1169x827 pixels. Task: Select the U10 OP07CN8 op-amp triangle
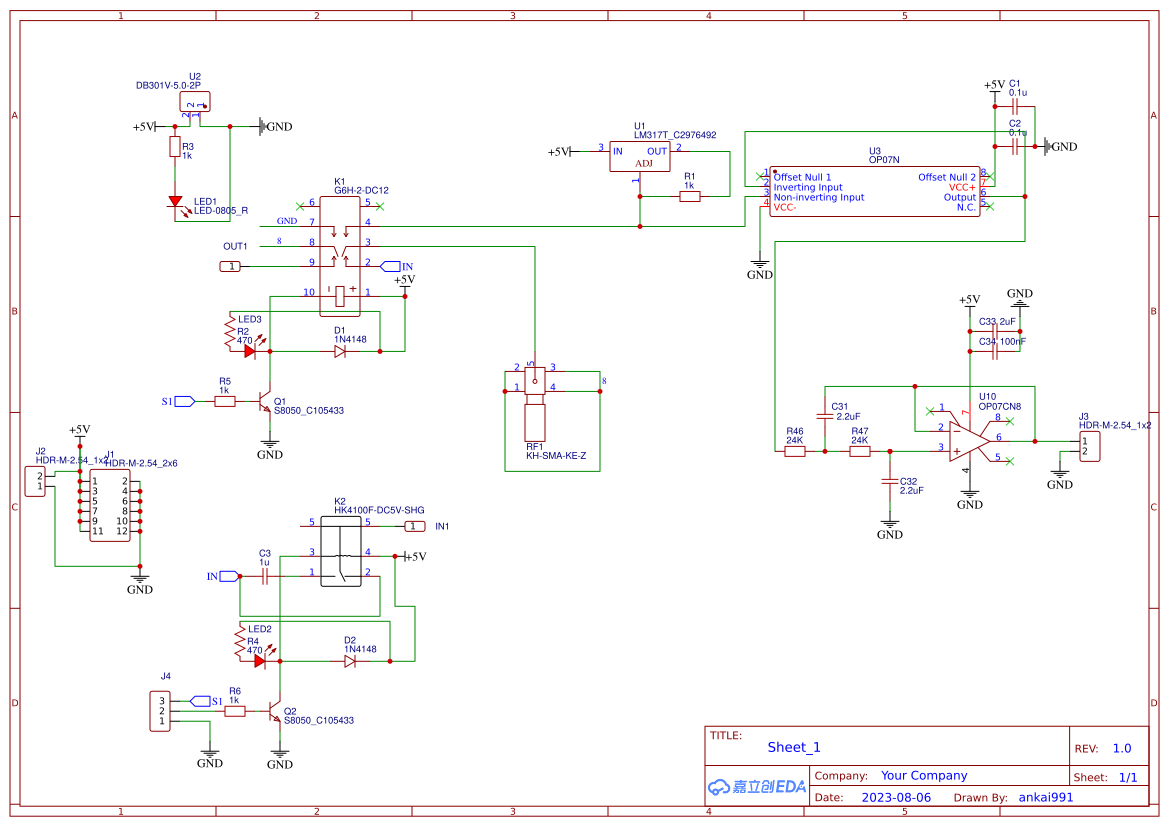(x=969, y=442)
